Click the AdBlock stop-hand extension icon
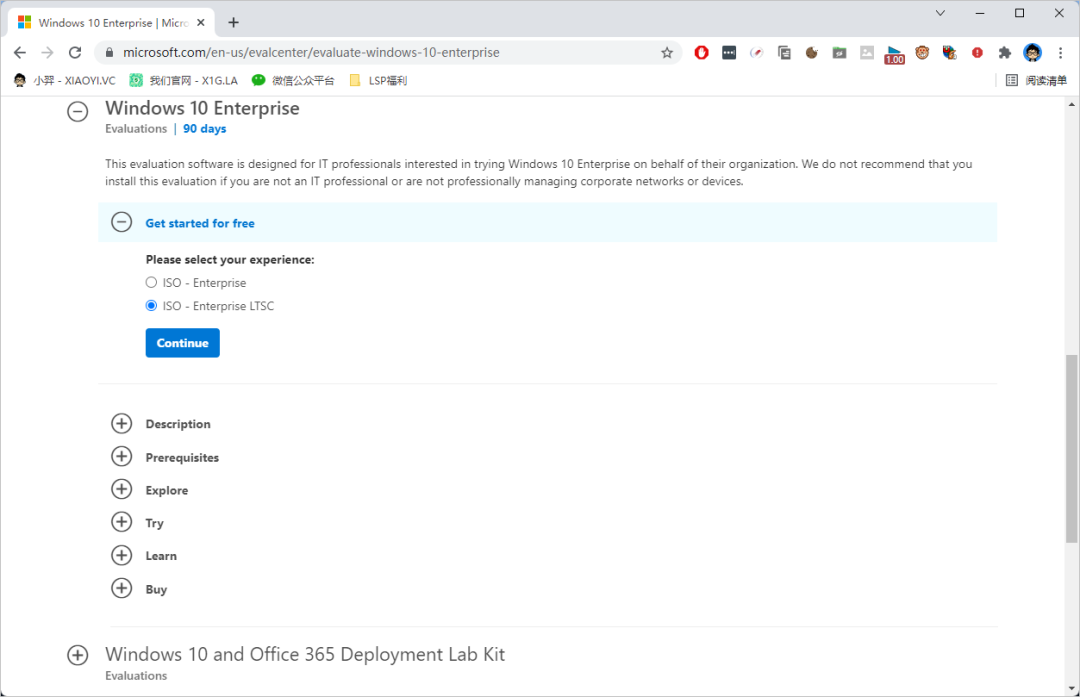Screen dimensions: 1080x697 point(702,53)
